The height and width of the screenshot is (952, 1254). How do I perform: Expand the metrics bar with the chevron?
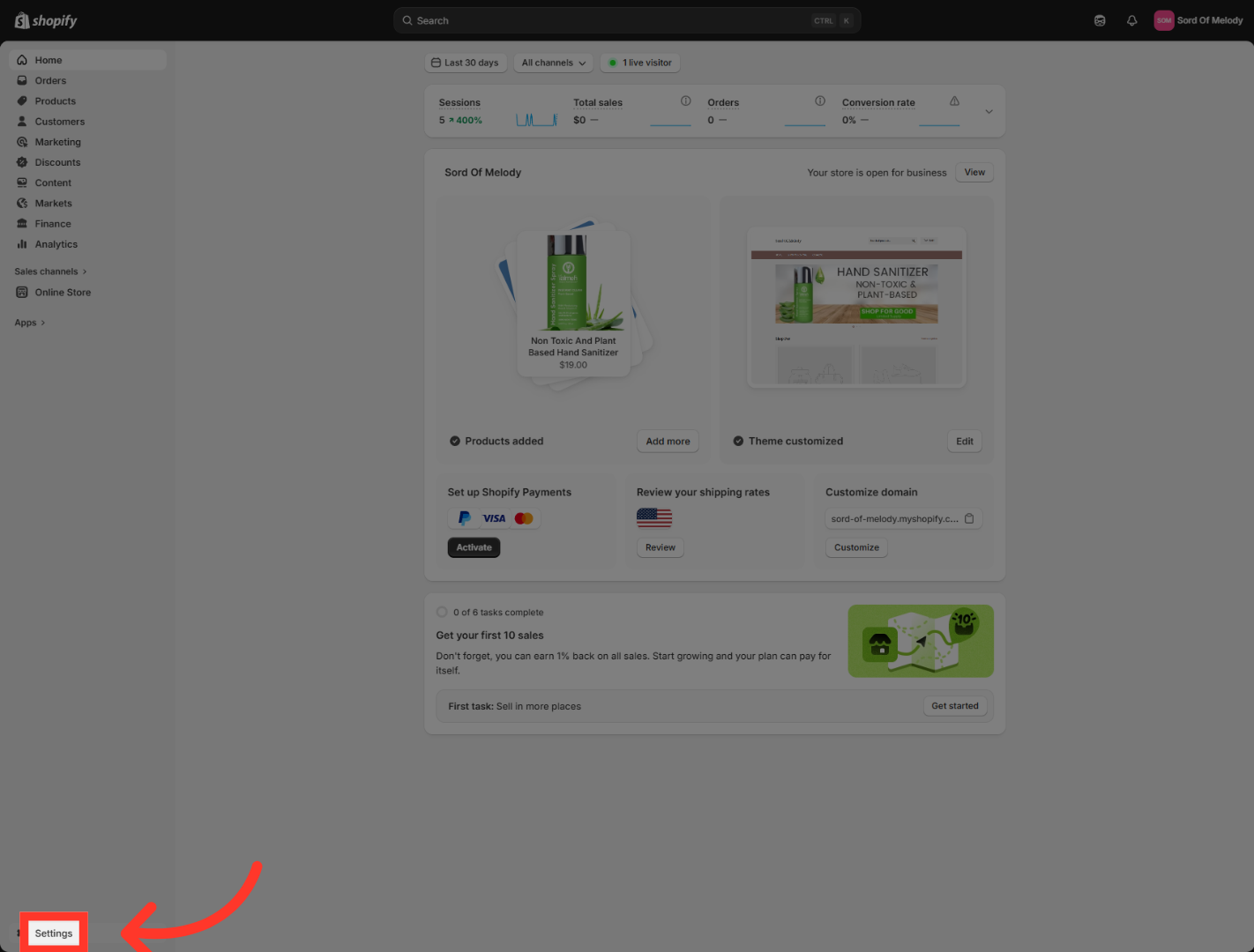tap(989, 111)
